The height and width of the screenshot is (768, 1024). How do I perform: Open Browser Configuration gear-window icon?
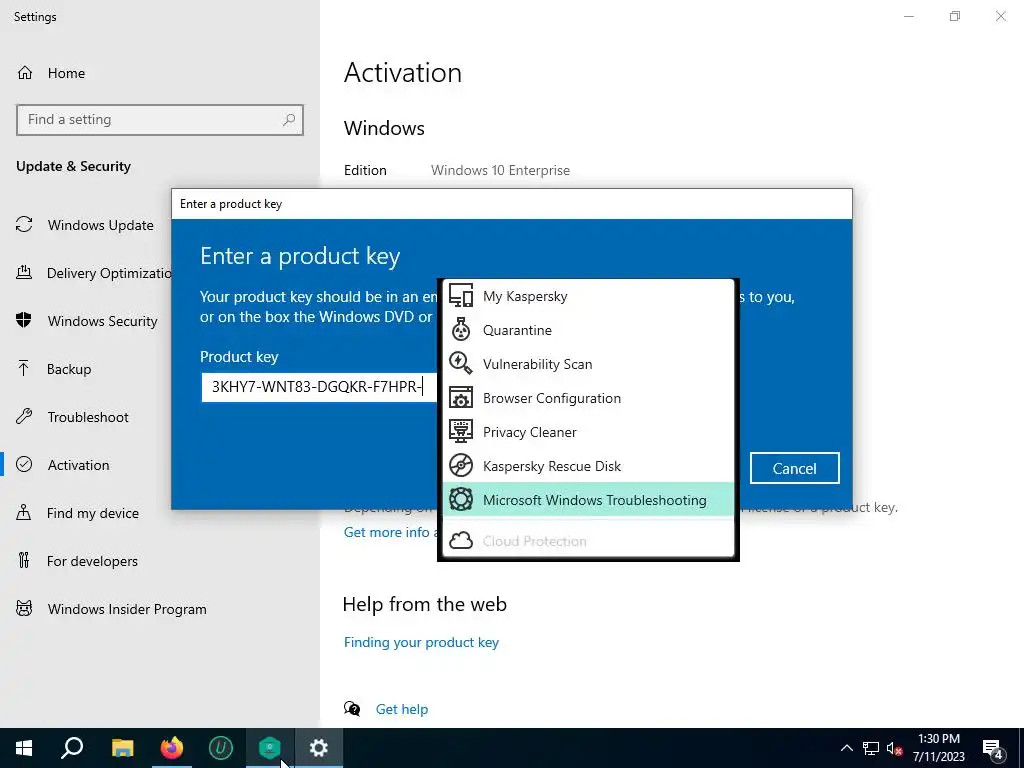click(x=460, y=398)
